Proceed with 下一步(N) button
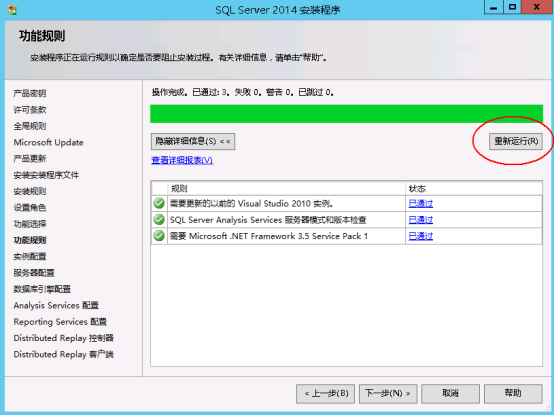Screen dimensions: 554x416 coord(388,393)
